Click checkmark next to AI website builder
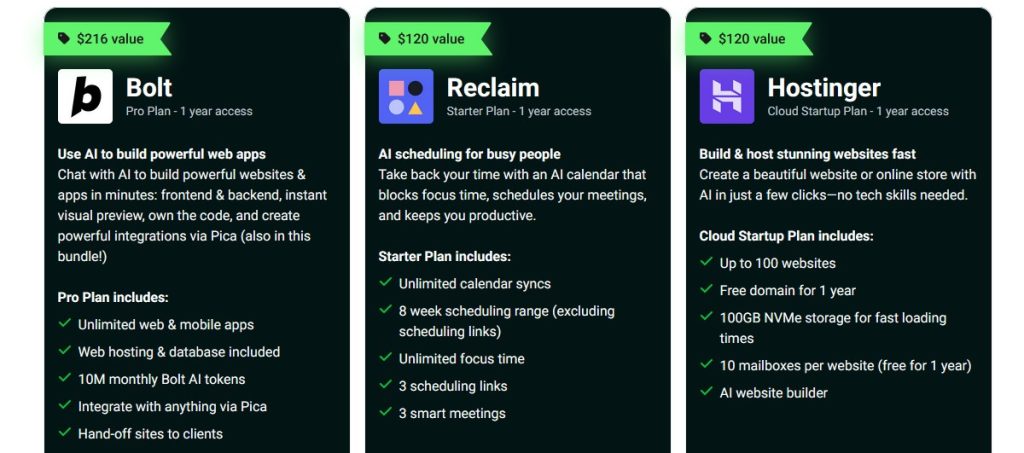The image size is (1024, 453). tap(706, 392)
